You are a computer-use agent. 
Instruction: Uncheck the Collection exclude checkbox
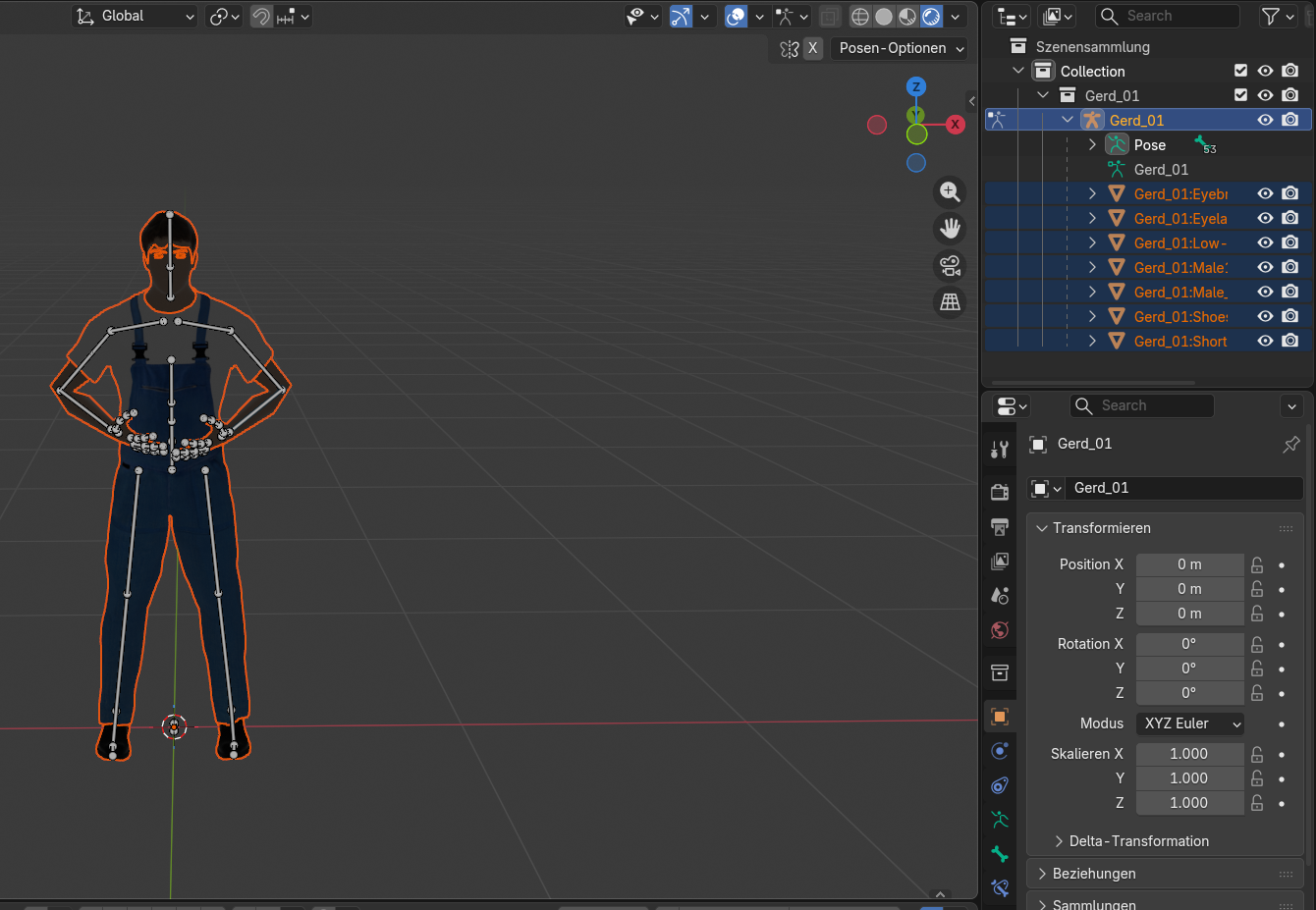(1240, 71)
